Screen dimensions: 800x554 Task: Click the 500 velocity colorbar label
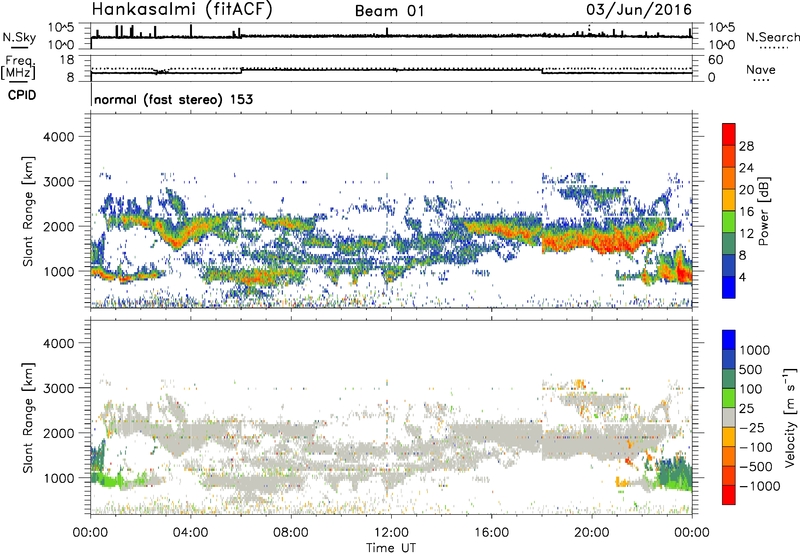[751, 370]
